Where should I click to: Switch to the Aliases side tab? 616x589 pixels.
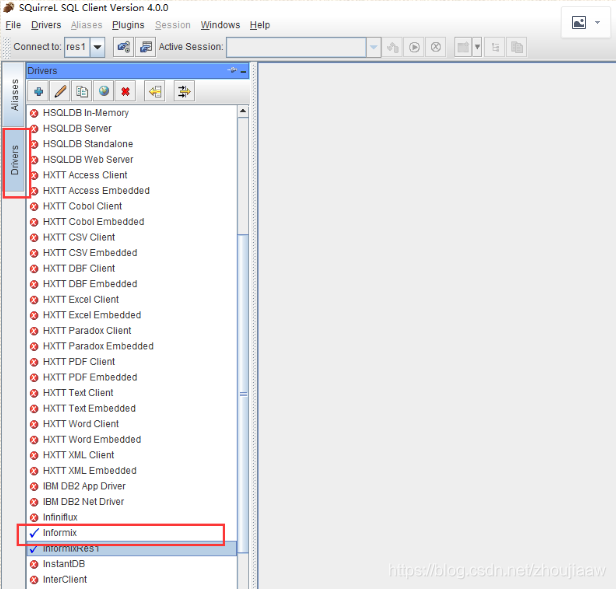pyautogui.click(x=14, y=95)
